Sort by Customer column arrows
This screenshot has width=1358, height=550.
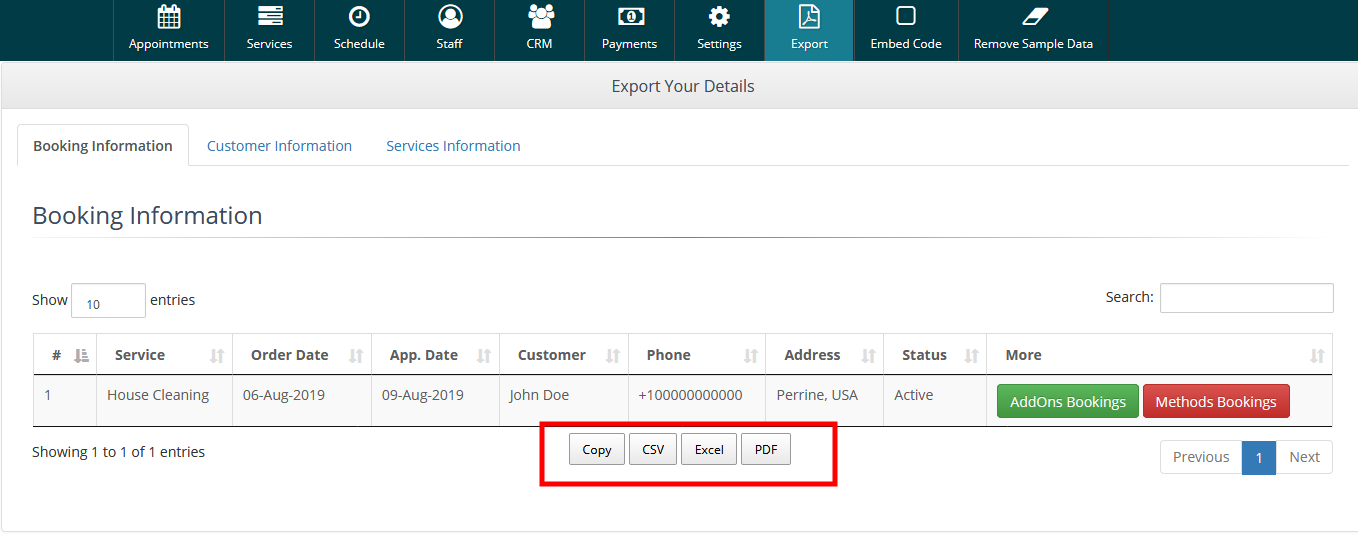(613, 356)
